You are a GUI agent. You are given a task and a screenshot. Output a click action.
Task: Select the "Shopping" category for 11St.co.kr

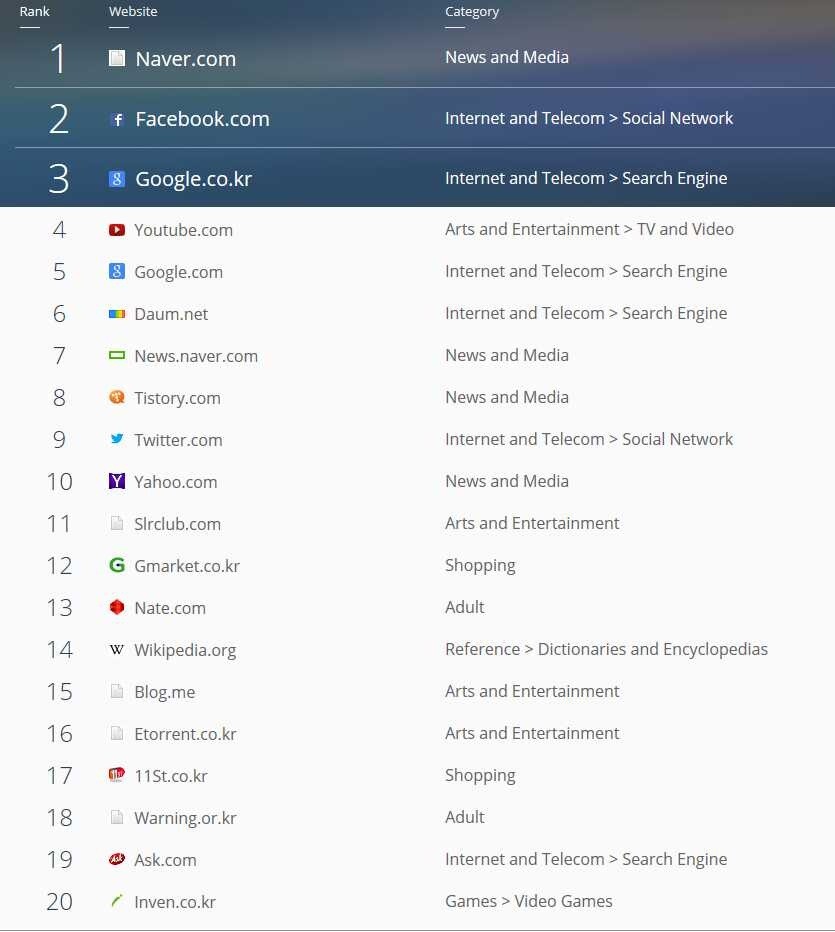point(480,775)
